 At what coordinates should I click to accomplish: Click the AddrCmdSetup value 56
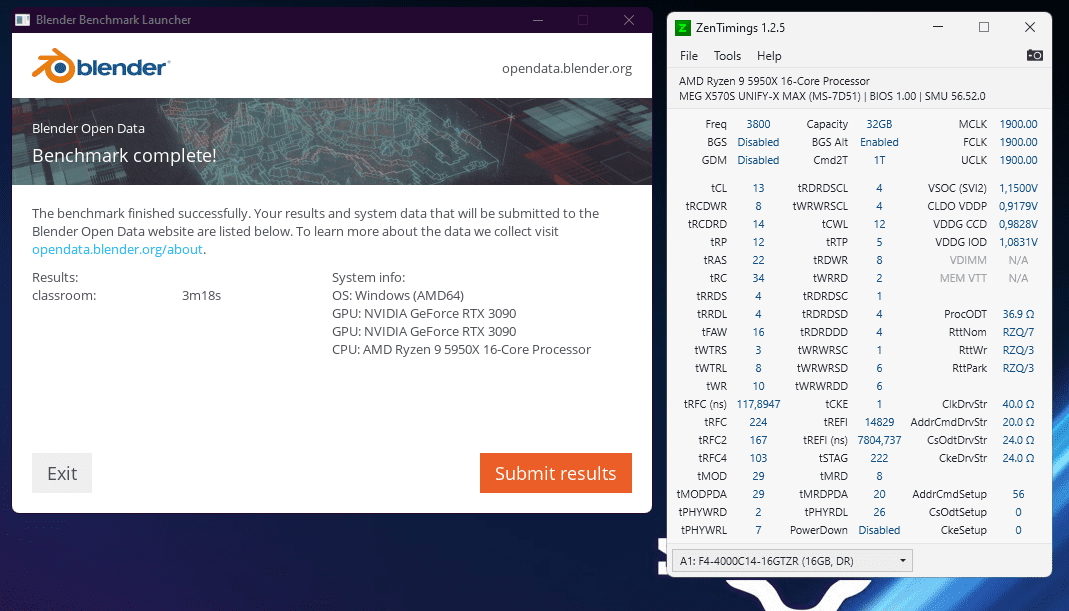coord(1019,494)
